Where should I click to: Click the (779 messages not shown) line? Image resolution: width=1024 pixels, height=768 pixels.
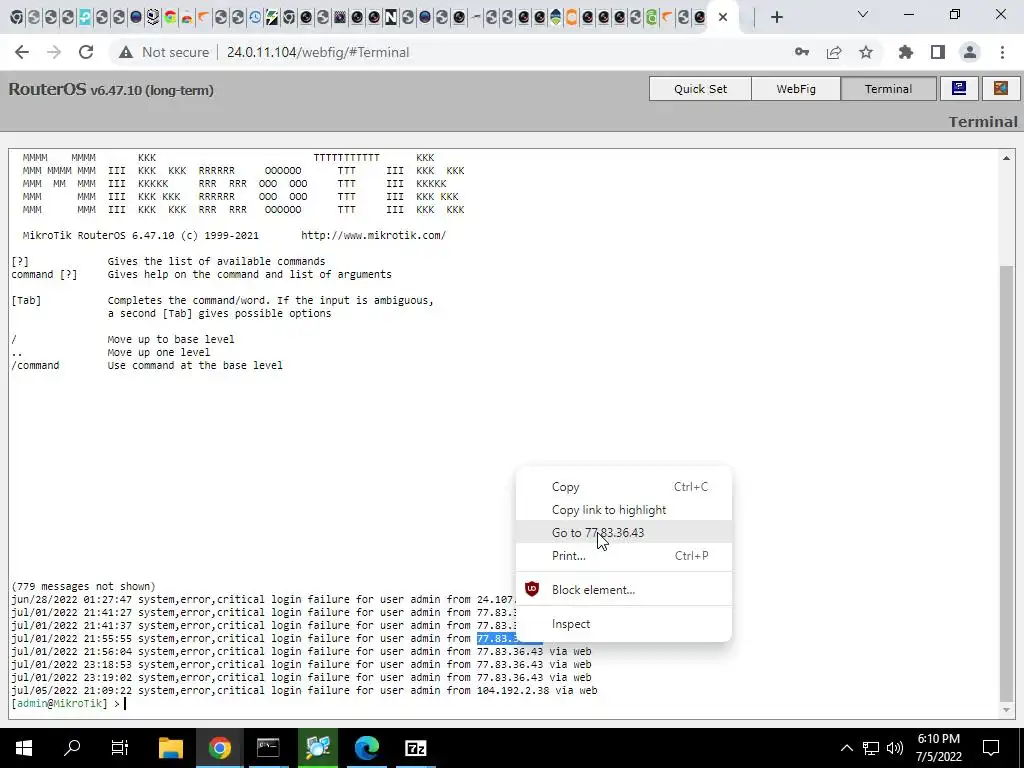tap(84, 586)
